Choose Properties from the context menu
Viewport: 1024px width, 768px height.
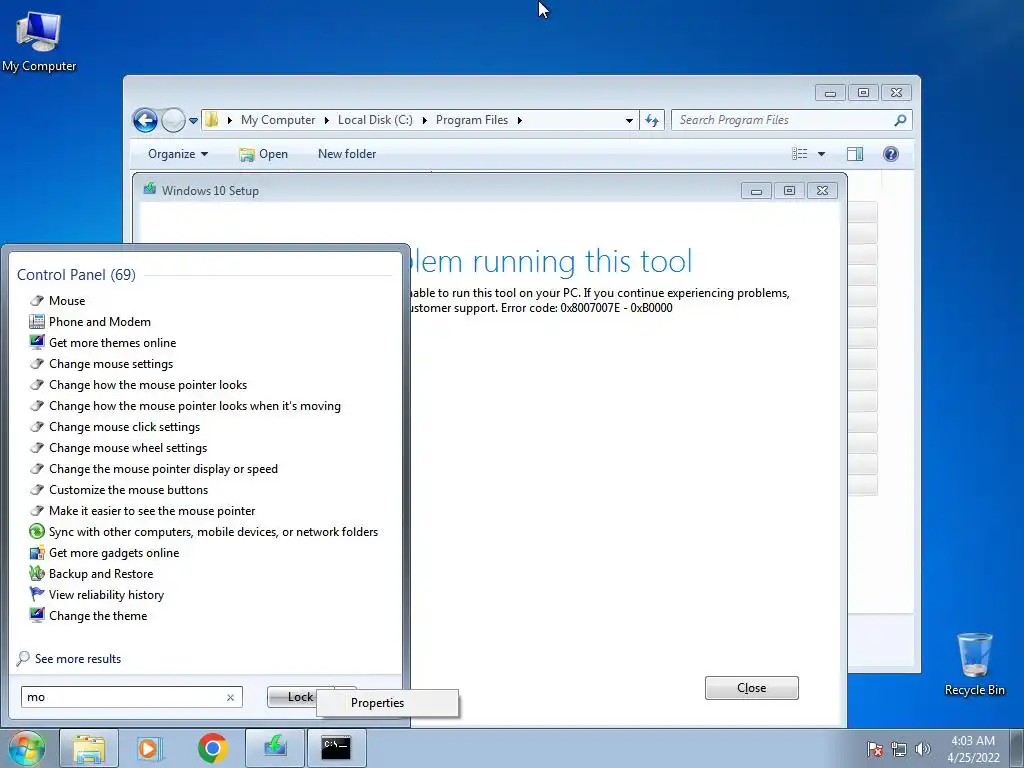[x=387, y=703]
